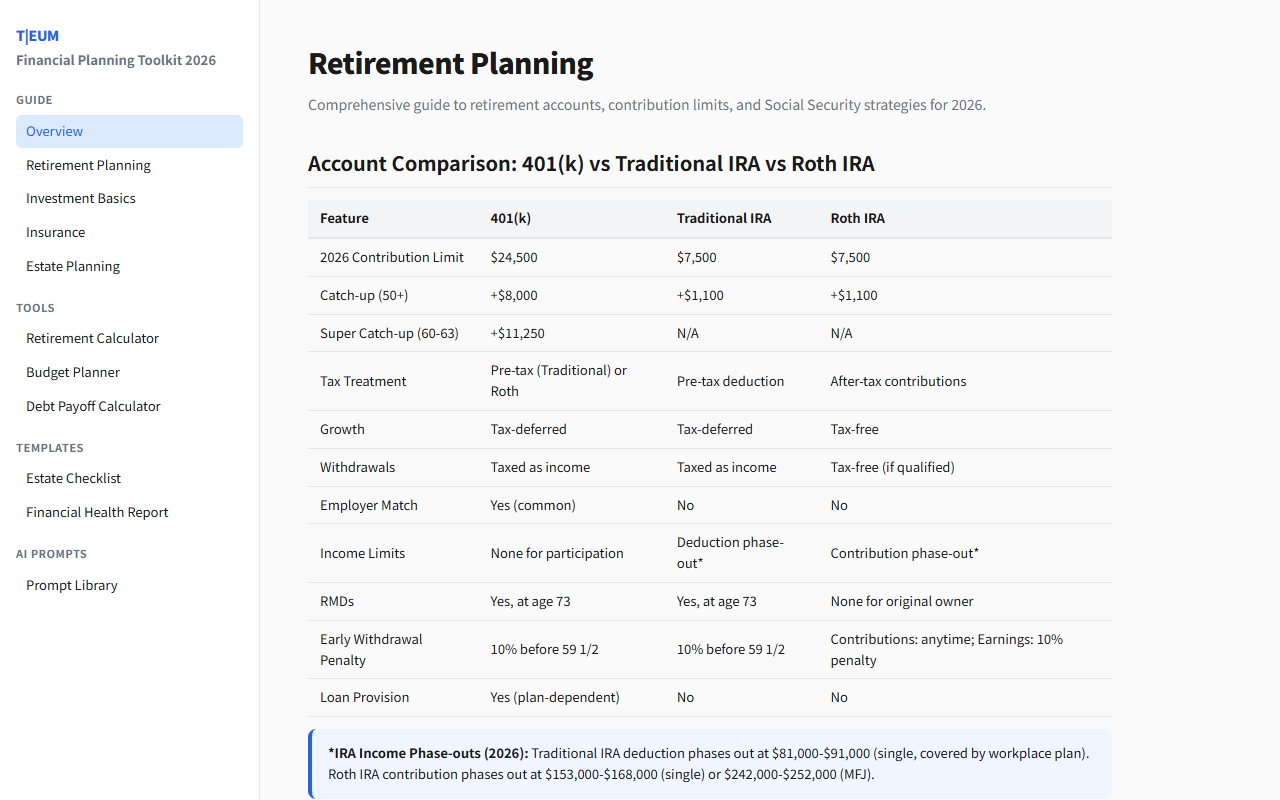
Task: Go to the Estate Planning page
Action: pos(72,266)
